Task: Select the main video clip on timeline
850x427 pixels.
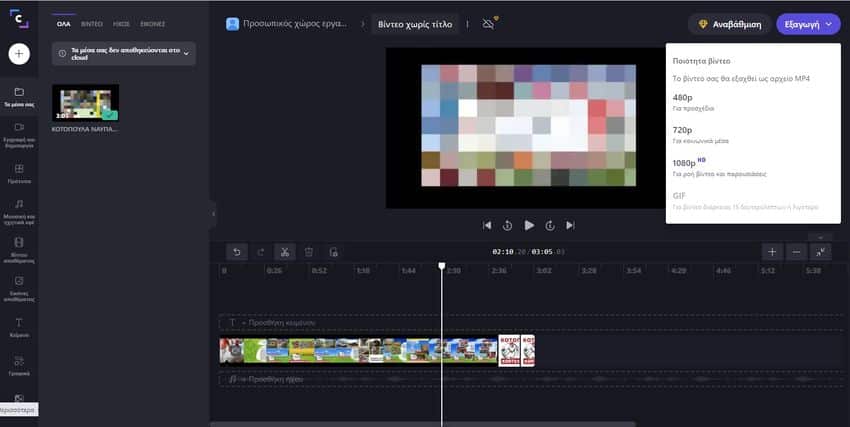Action: click(358, 351)
